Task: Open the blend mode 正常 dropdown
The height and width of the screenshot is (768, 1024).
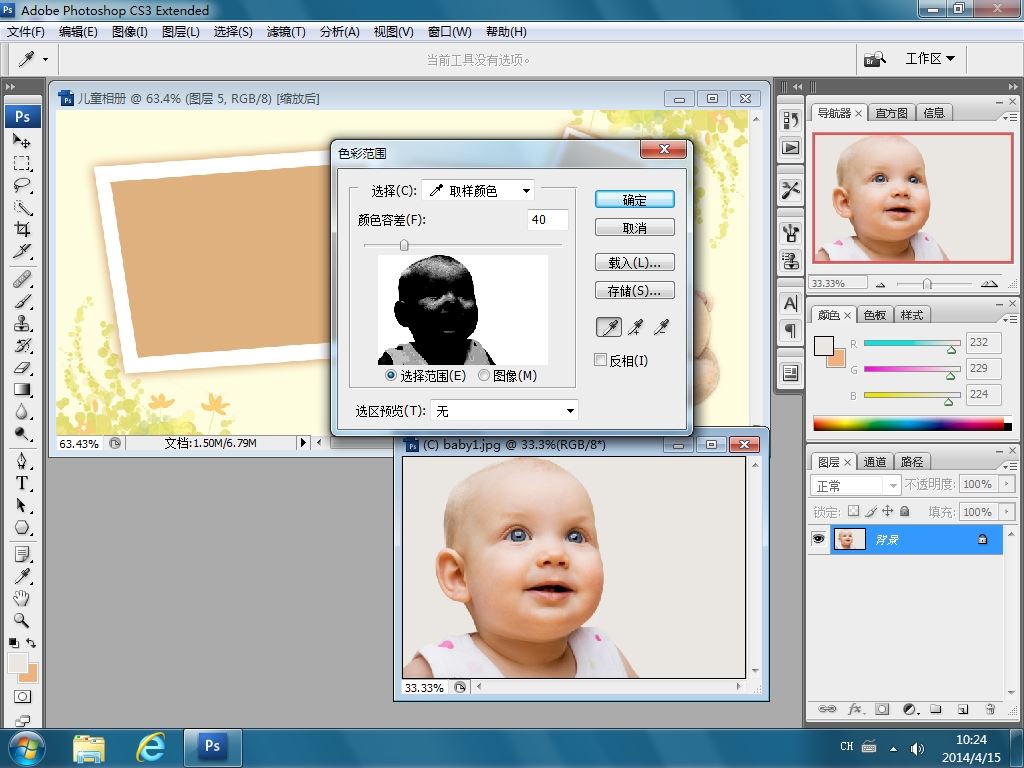Action: 856,485
